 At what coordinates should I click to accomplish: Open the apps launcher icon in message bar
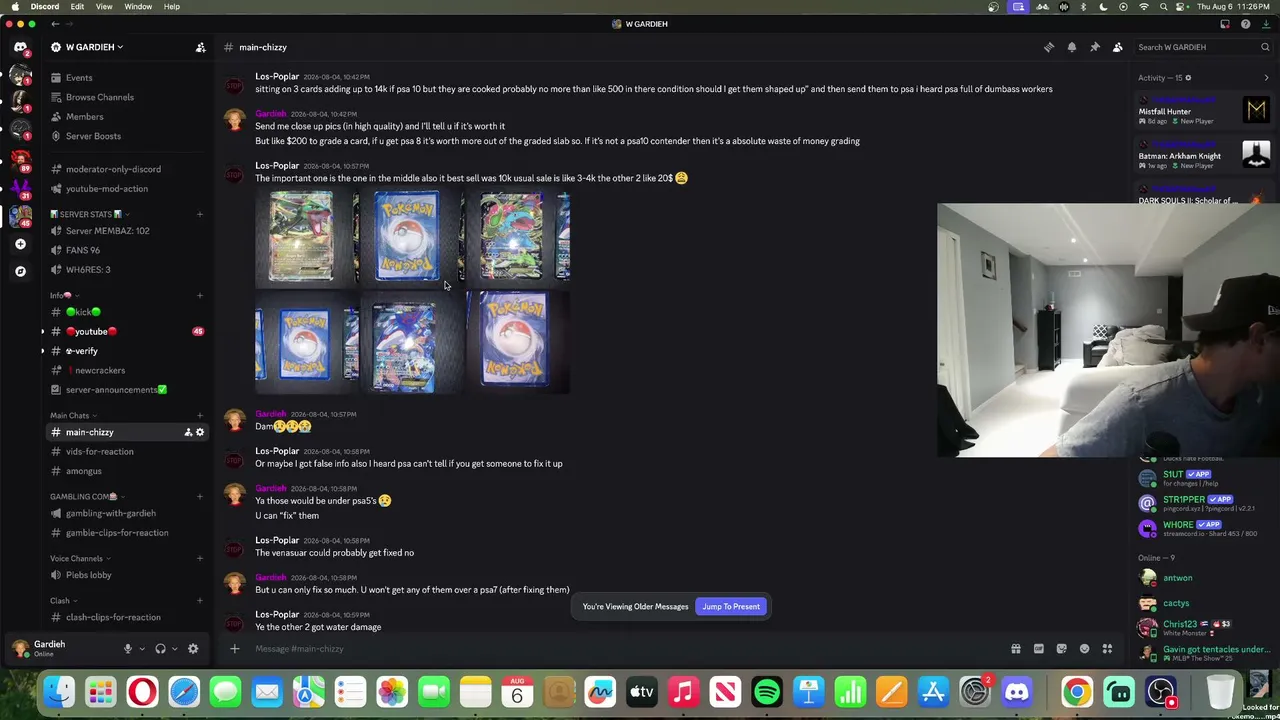pos(1107,649)
